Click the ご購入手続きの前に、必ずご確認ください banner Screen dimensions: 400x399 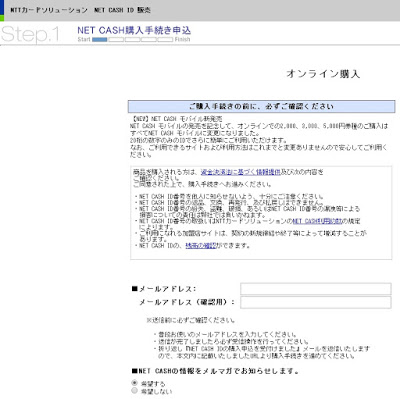click(x=261, y=106)
